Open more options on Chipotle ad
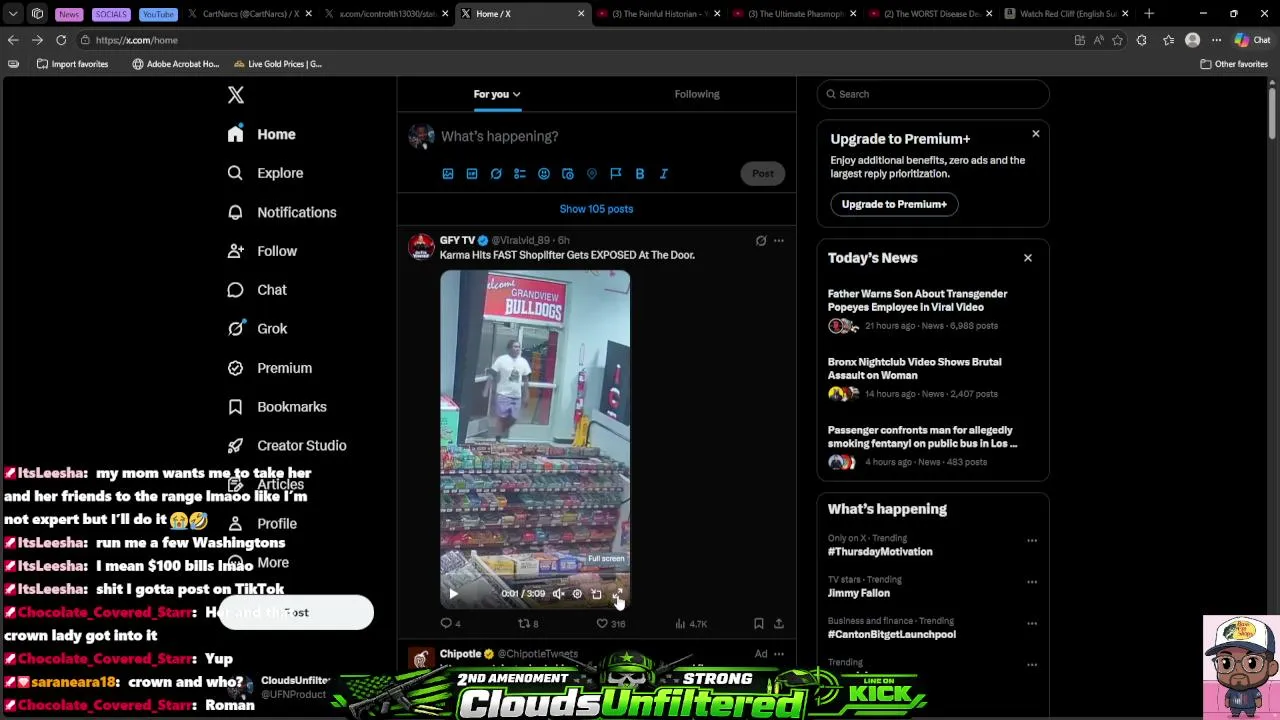The image size is (1280, 720). click(x=779, y=654)
